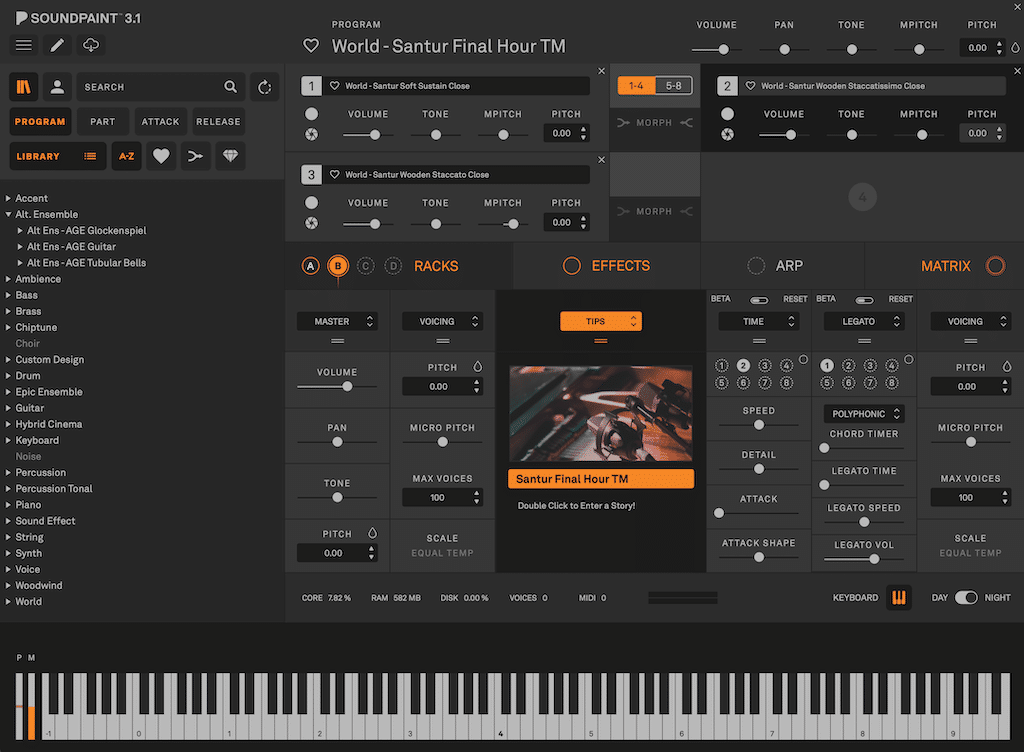Image resolution: width=1024 pixels, height=752 pixels.
Task: Click the refresh library icon
Action: (264, 87)
